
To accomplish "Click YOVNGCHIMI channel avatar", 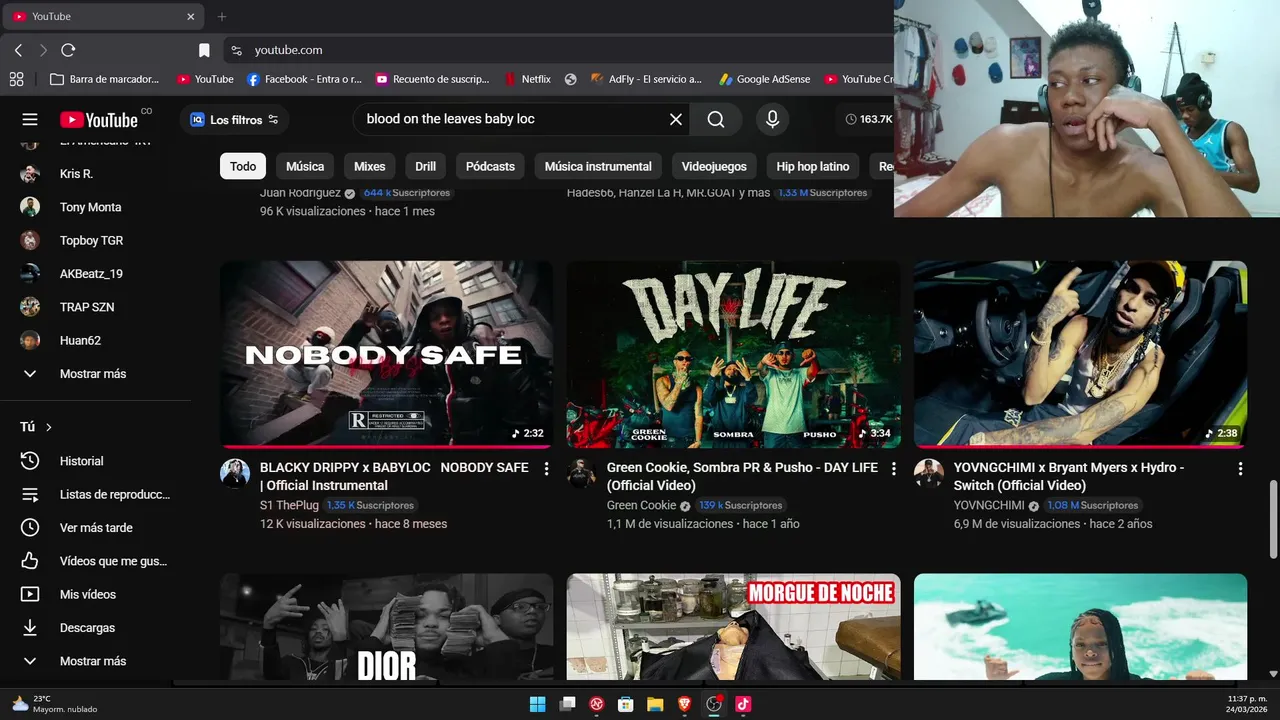I will pyautogui.click(x=928, y=473).
